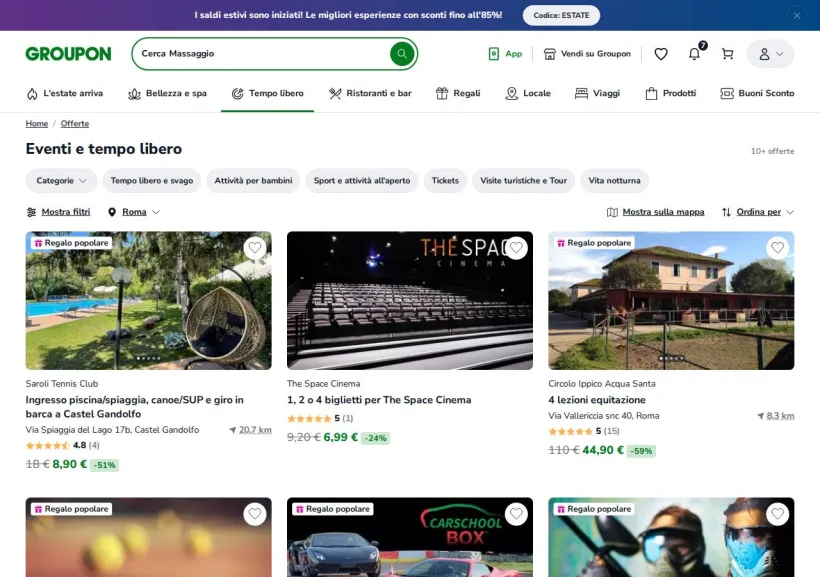Favorite the Carschool Box deal
820x577 pixels.
click(516, 514)
